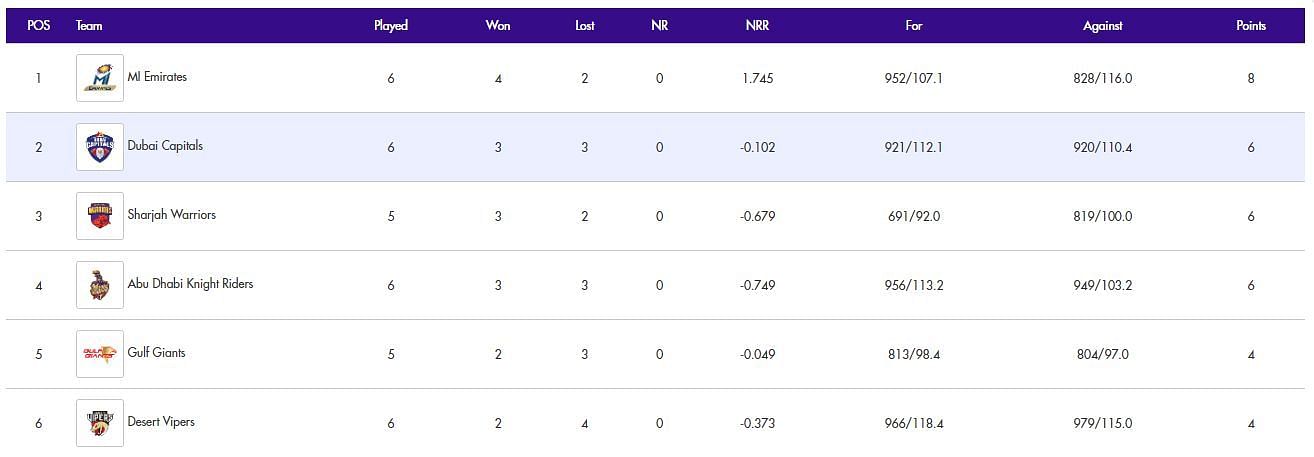This screenshot has width=1314, height=457.
Task: Click the Abu Dhabi Knight Riders name
Action: pyautogui.click(x=190, y=284)
